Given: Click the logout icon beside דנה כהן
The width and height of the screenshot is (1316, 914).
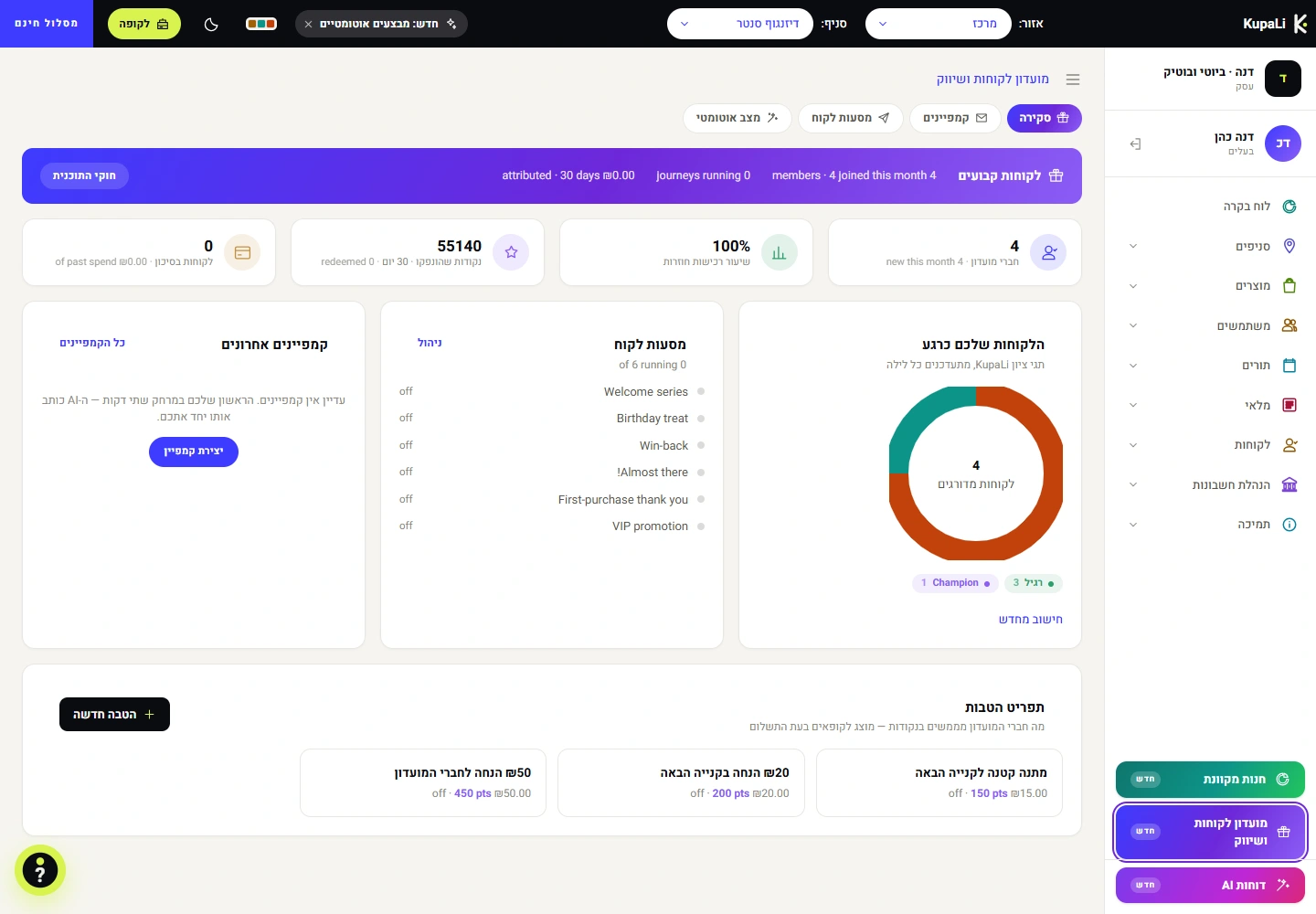Looking at the screenshot, I should [1135, 143].
